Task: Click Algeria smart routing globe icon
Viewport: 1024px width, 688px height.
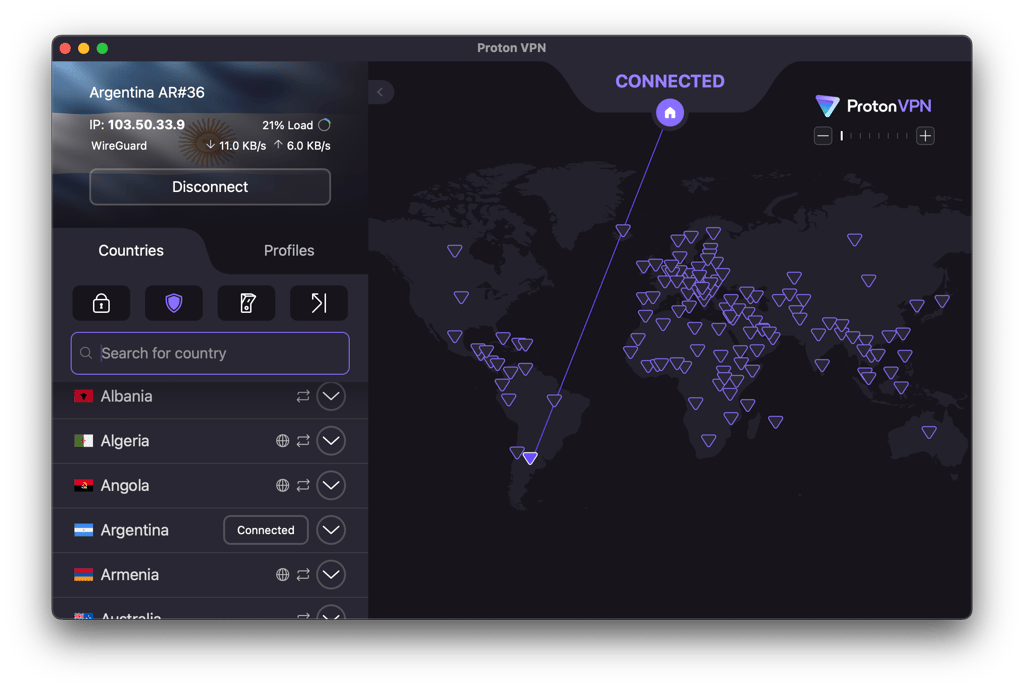Action: tap(282, 441)
